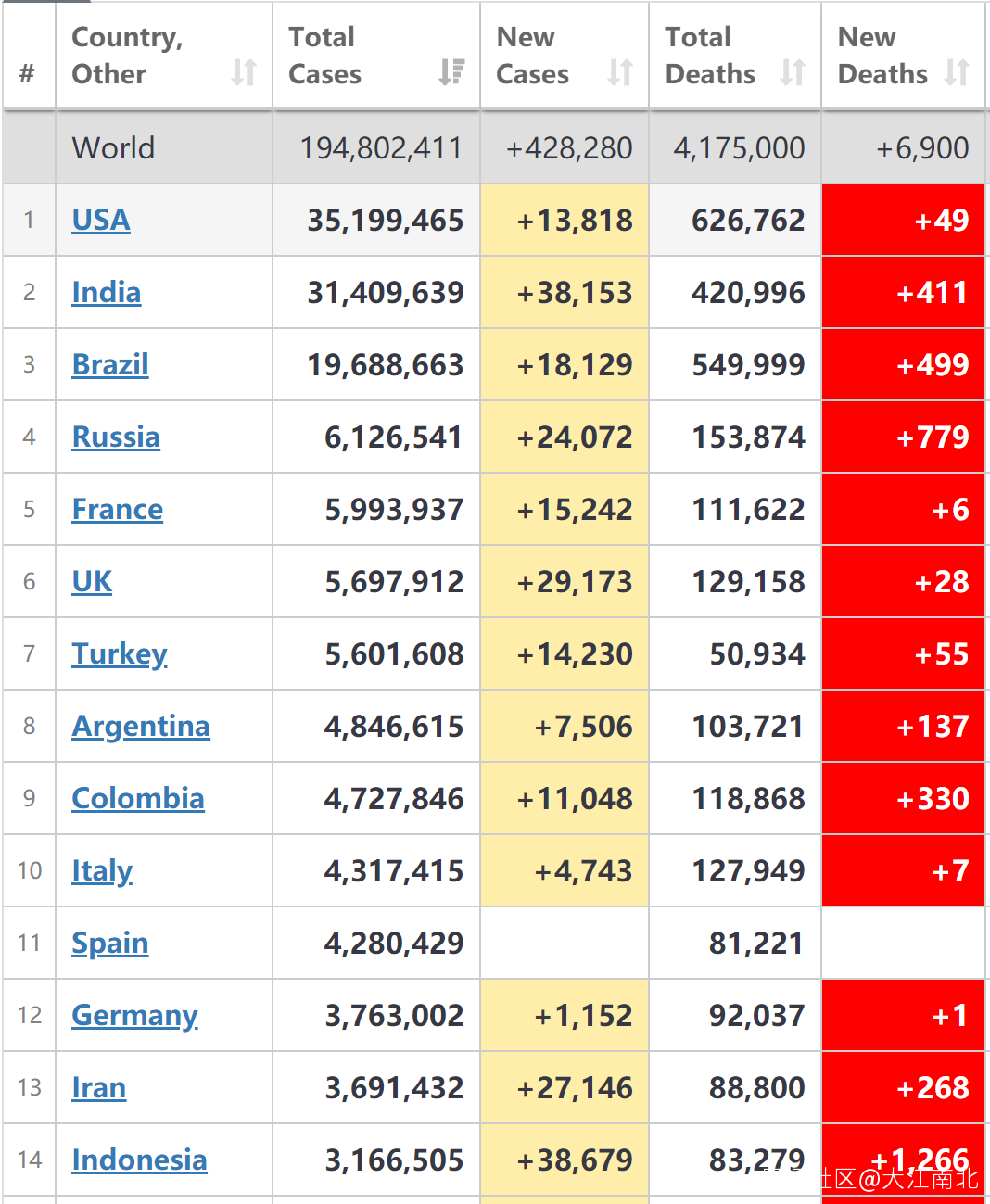Select the Colombia link
The width and height of the screenshot is (990, 1204).
click(x=138, y=798)
